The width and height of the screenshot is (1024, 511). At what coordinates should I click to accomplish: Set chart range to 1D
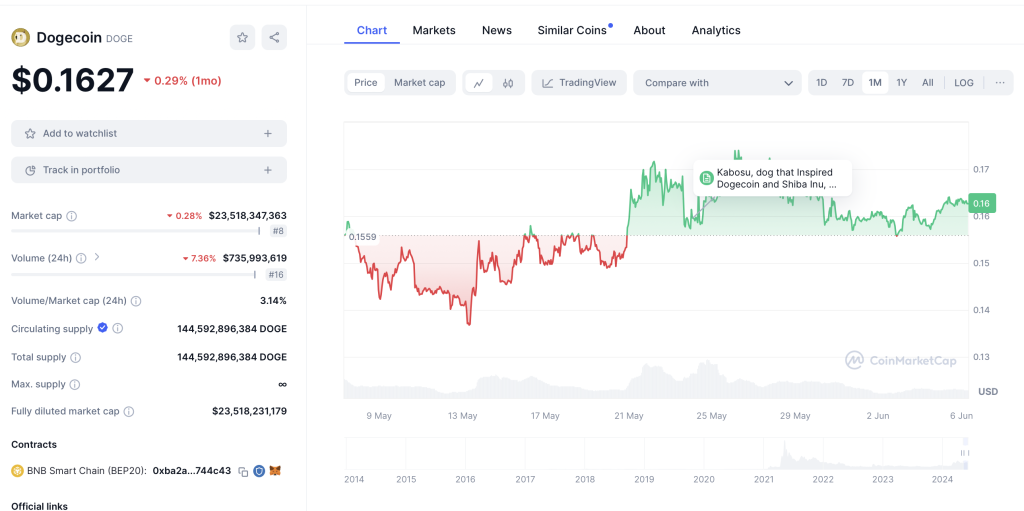pyautogui.click(x=822, y=83)
